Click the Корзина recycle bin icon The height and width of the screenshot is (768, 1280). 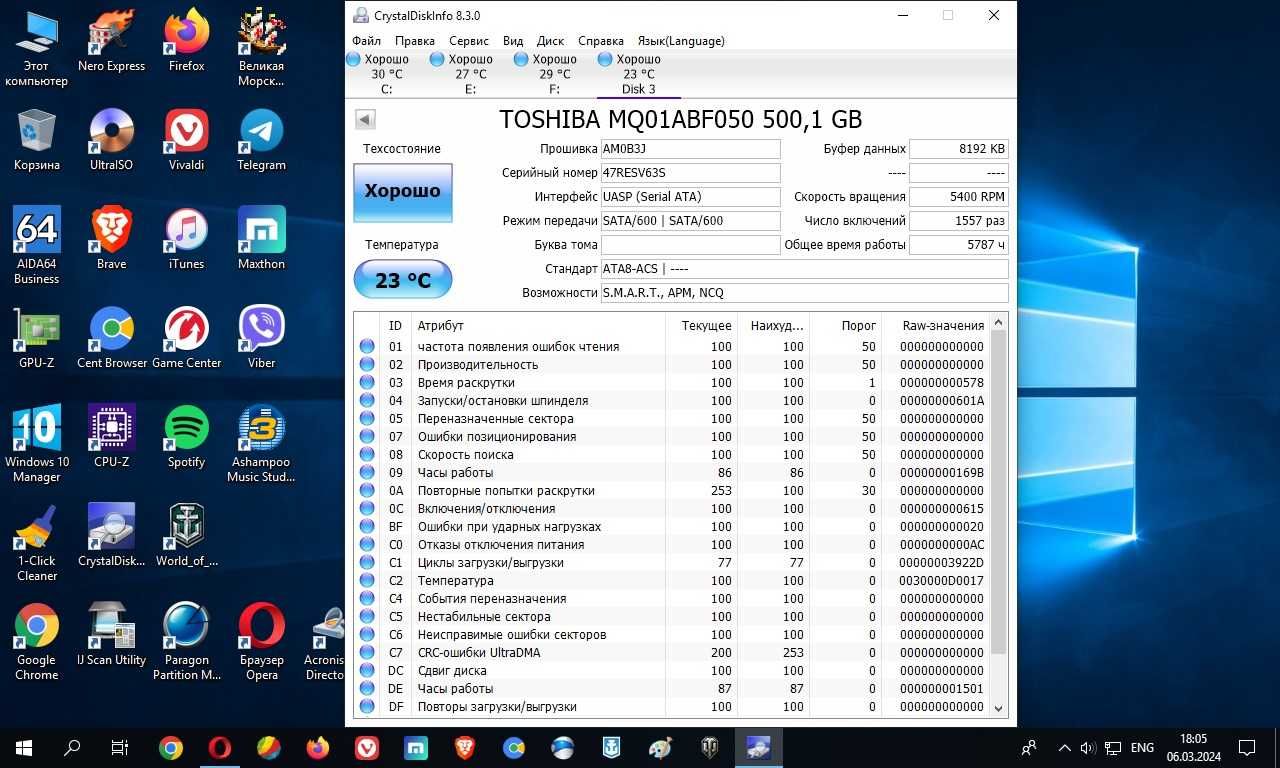pyautogui.click(x=37, y=140)
